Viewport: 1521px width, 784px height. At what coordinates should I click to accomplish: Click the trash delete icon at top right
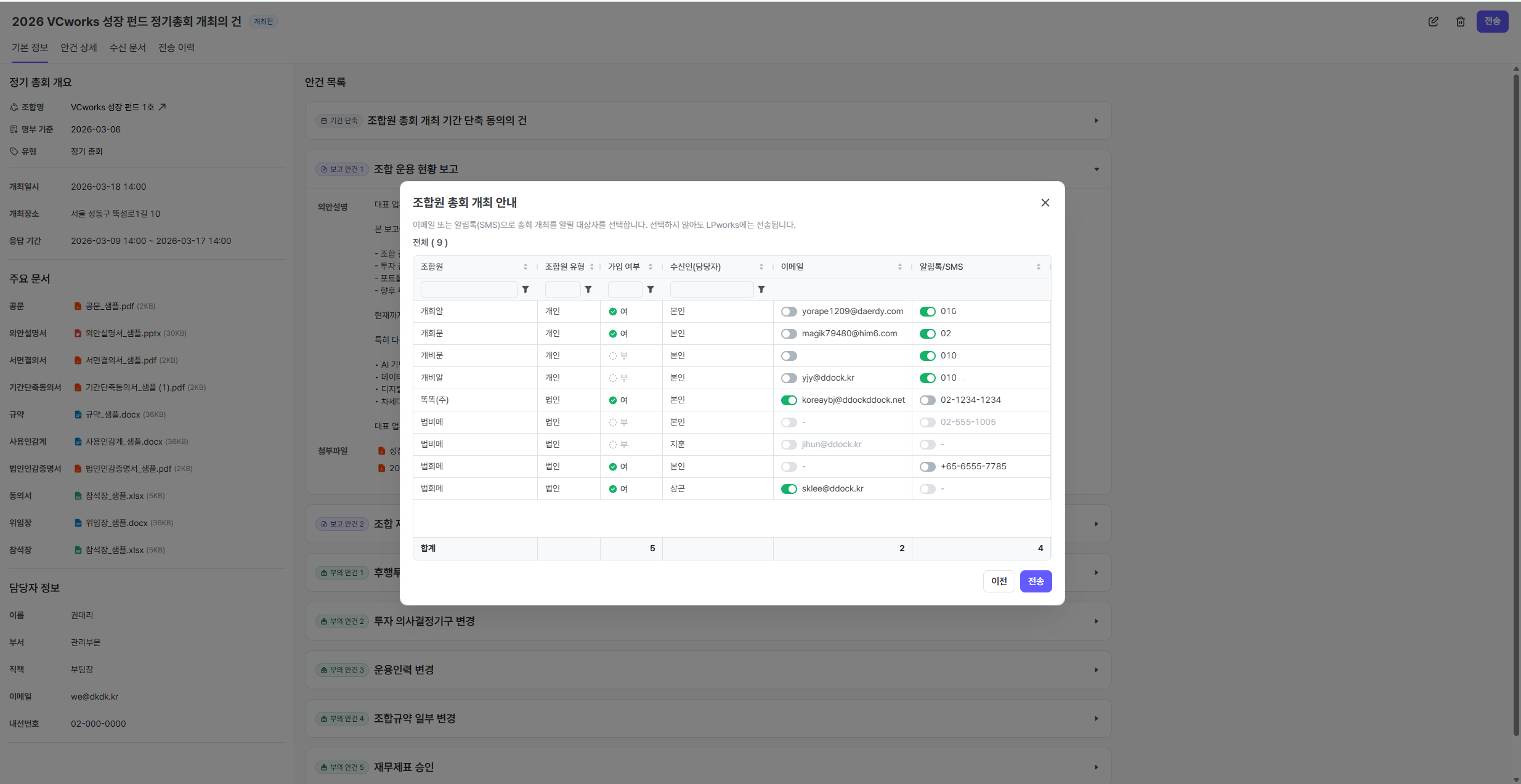(x=1461, y=22)
